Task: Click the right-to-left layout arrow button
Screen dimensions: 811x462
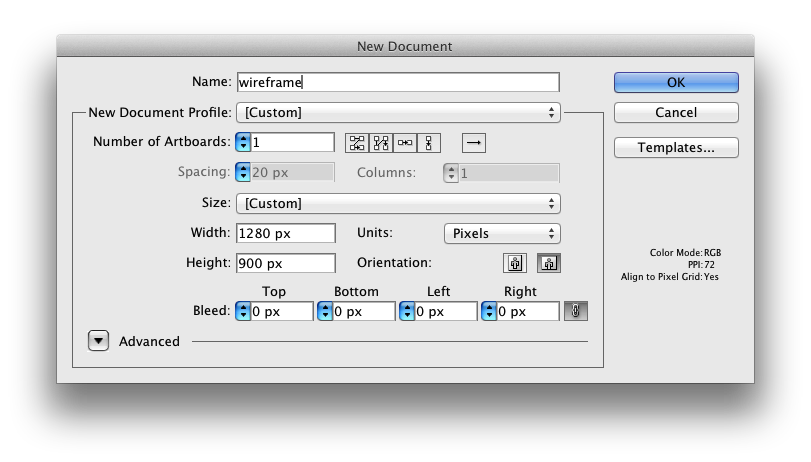Action: click(x=474, y=143)
